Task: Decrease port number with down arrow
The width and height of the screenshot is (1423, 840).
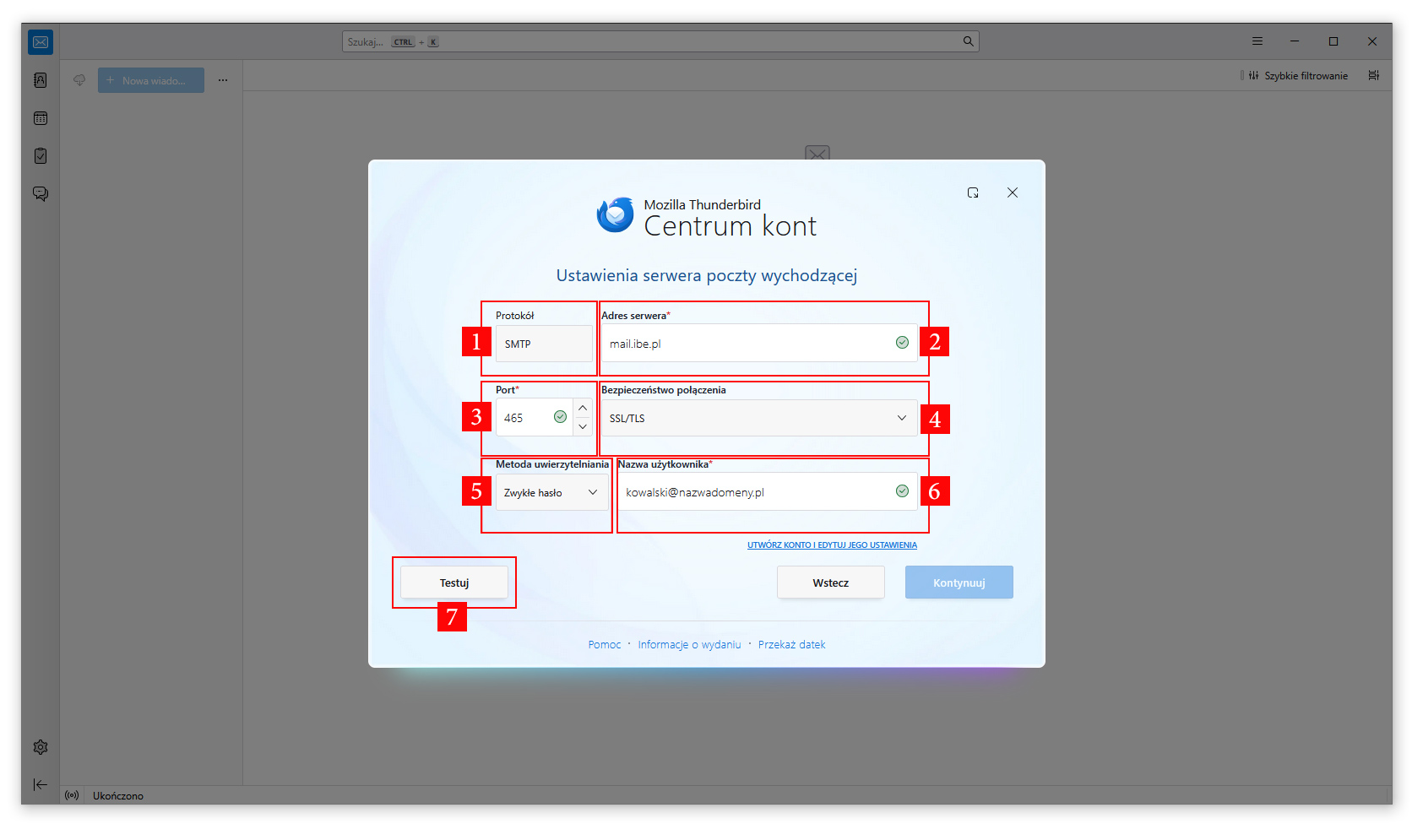Action: 583,426
